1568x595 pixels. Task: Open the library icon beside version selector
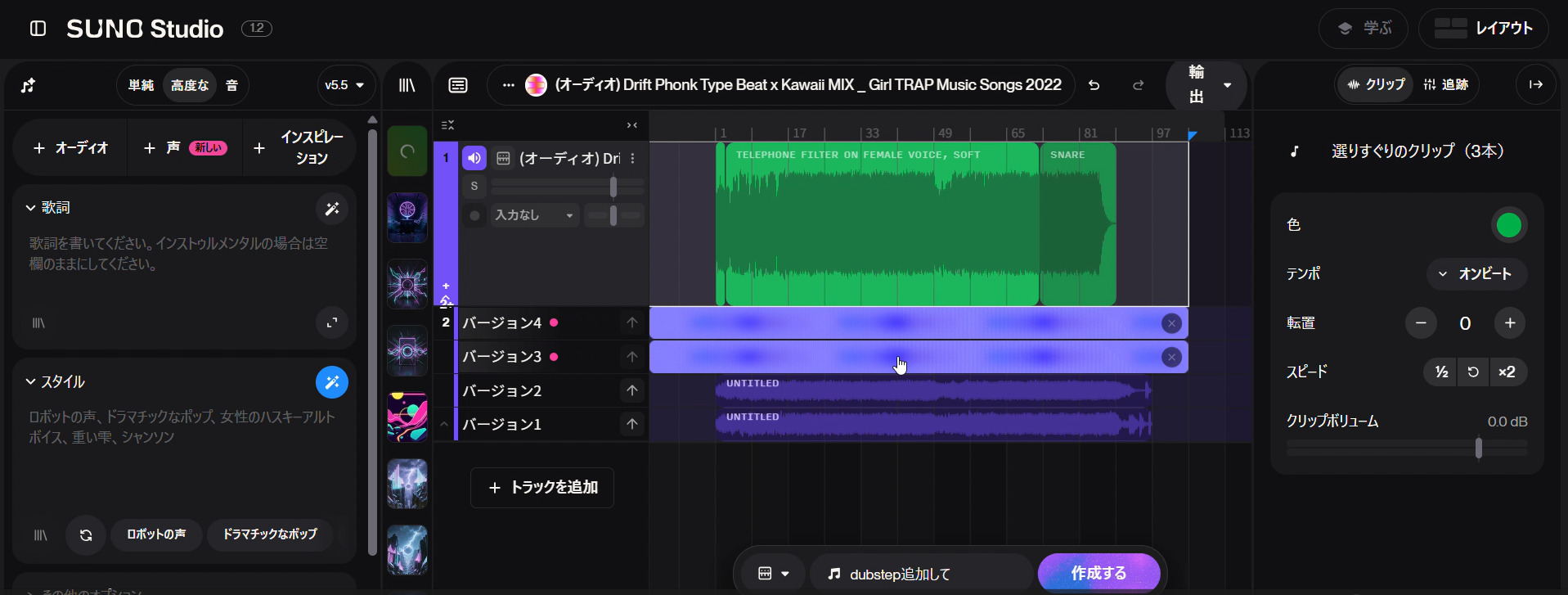pyautogui.click(x=407, y=85)
